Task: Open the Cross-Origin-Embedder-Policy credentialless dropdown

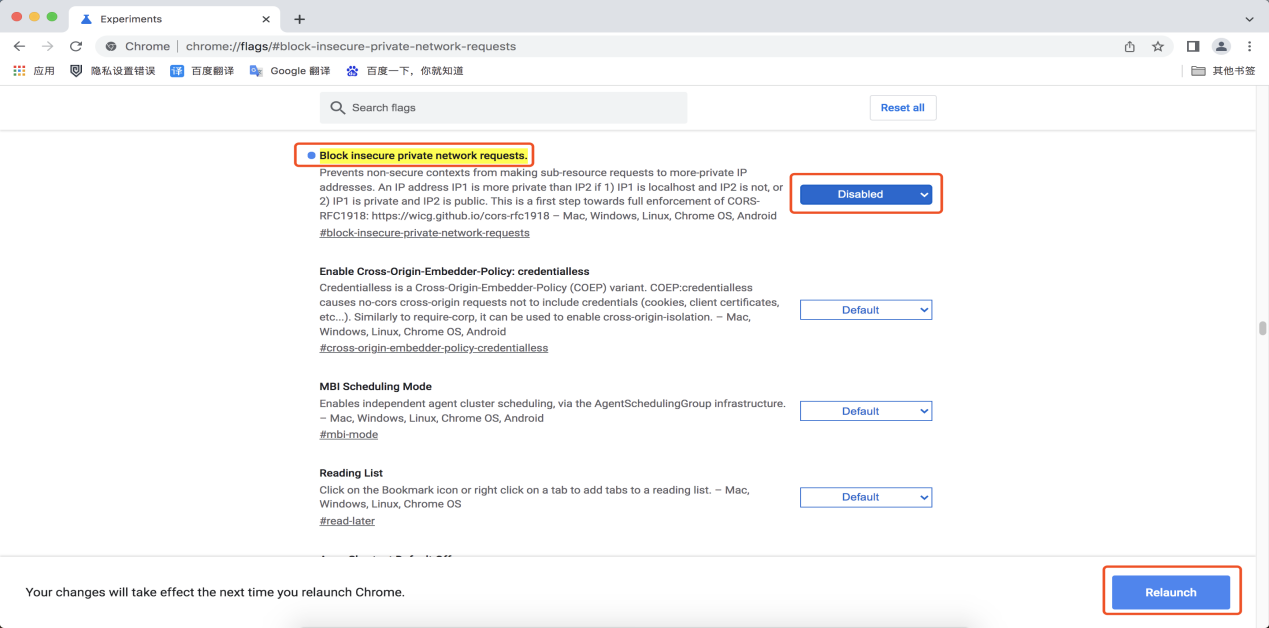Action: (x=866, y=310)
